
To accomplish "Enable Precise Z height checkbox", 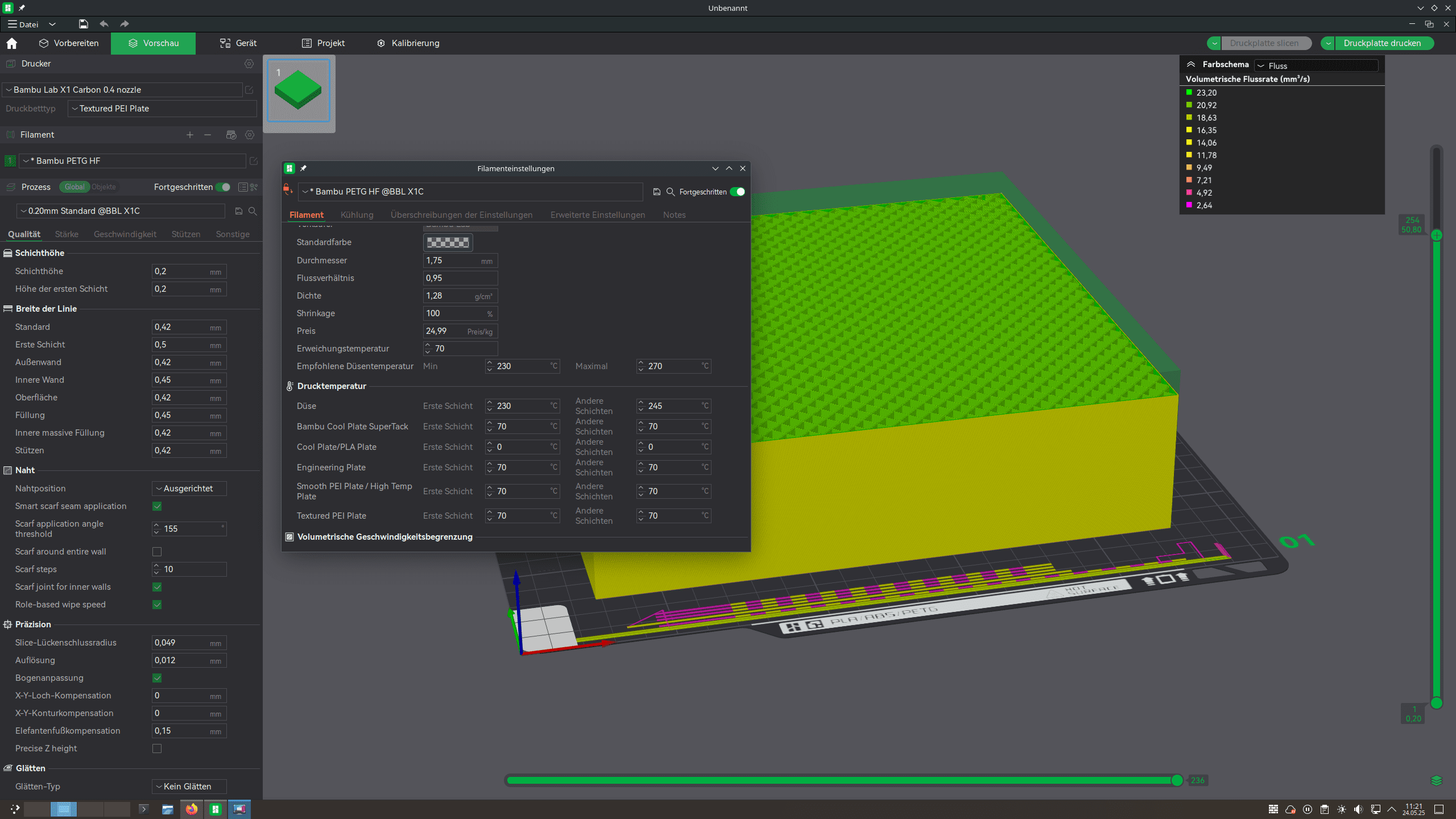I will click(x=157, y=748).
